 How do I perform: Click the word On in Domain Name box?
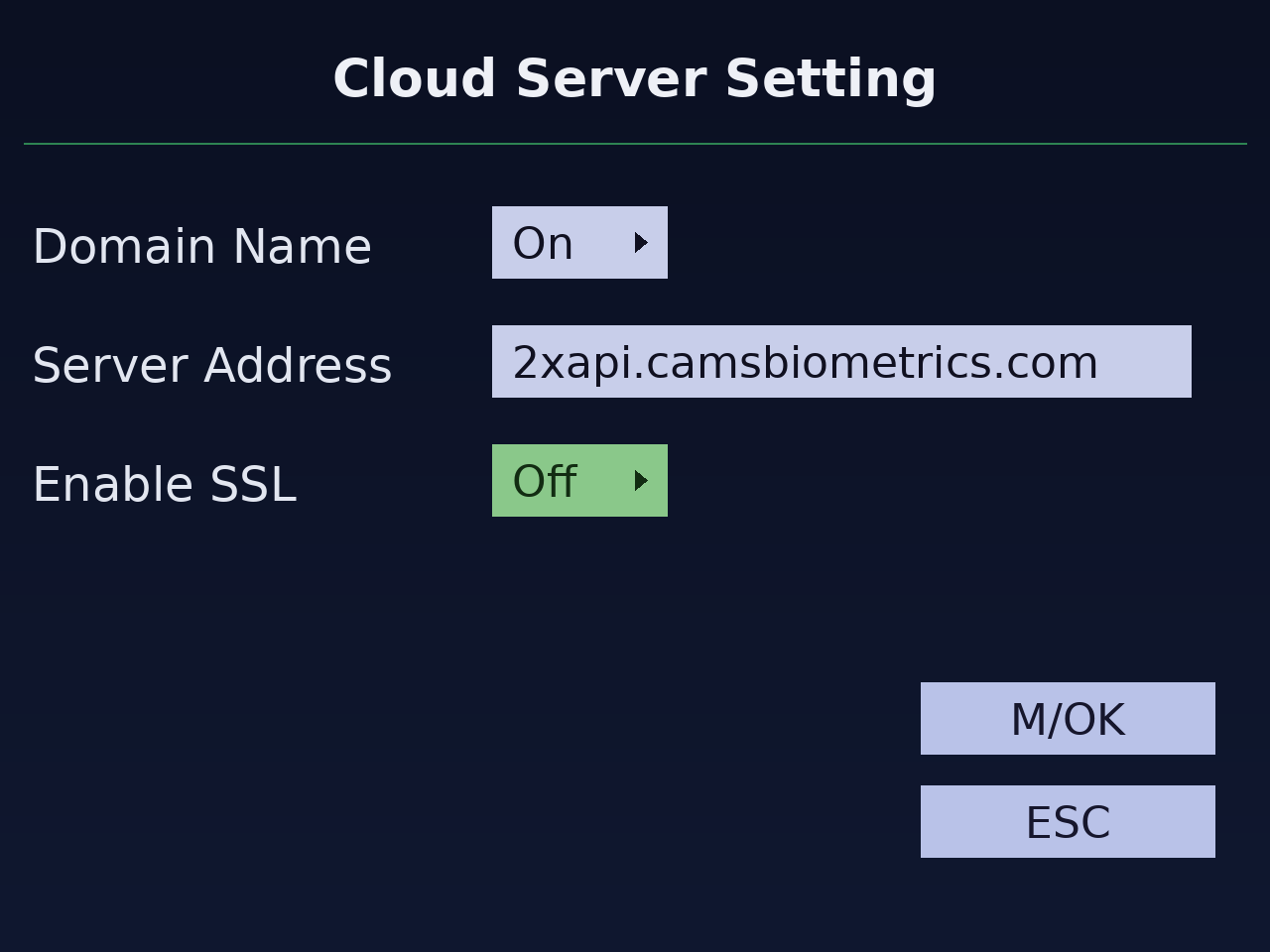coord(543,244)
